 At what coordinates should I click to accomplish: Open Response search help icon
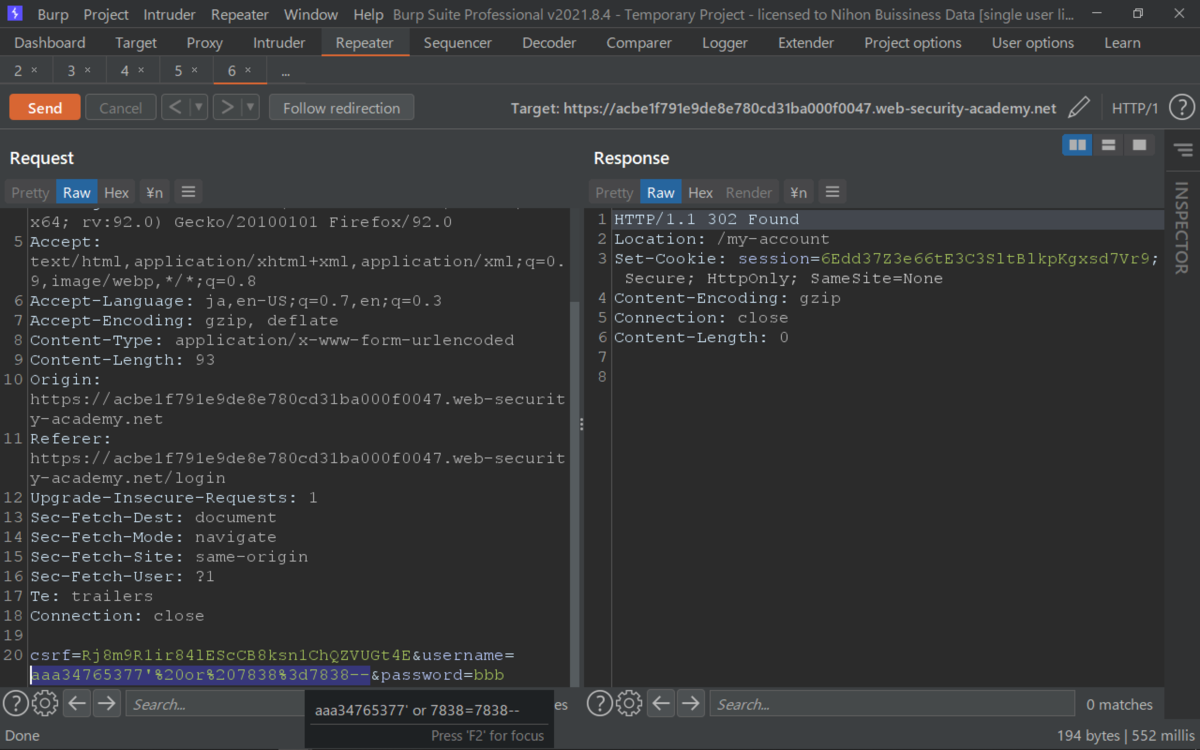point(600,704)
